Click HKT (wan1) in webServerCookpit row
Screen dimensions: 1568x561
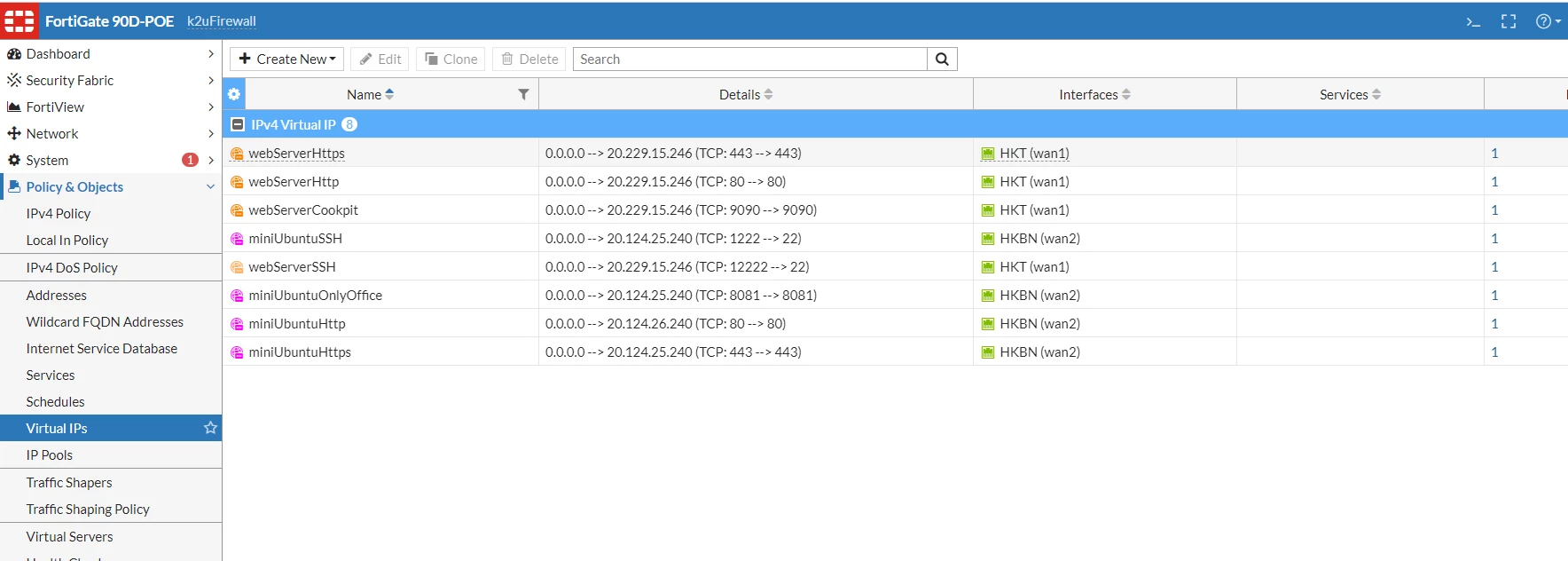[x=1034, y=210]
